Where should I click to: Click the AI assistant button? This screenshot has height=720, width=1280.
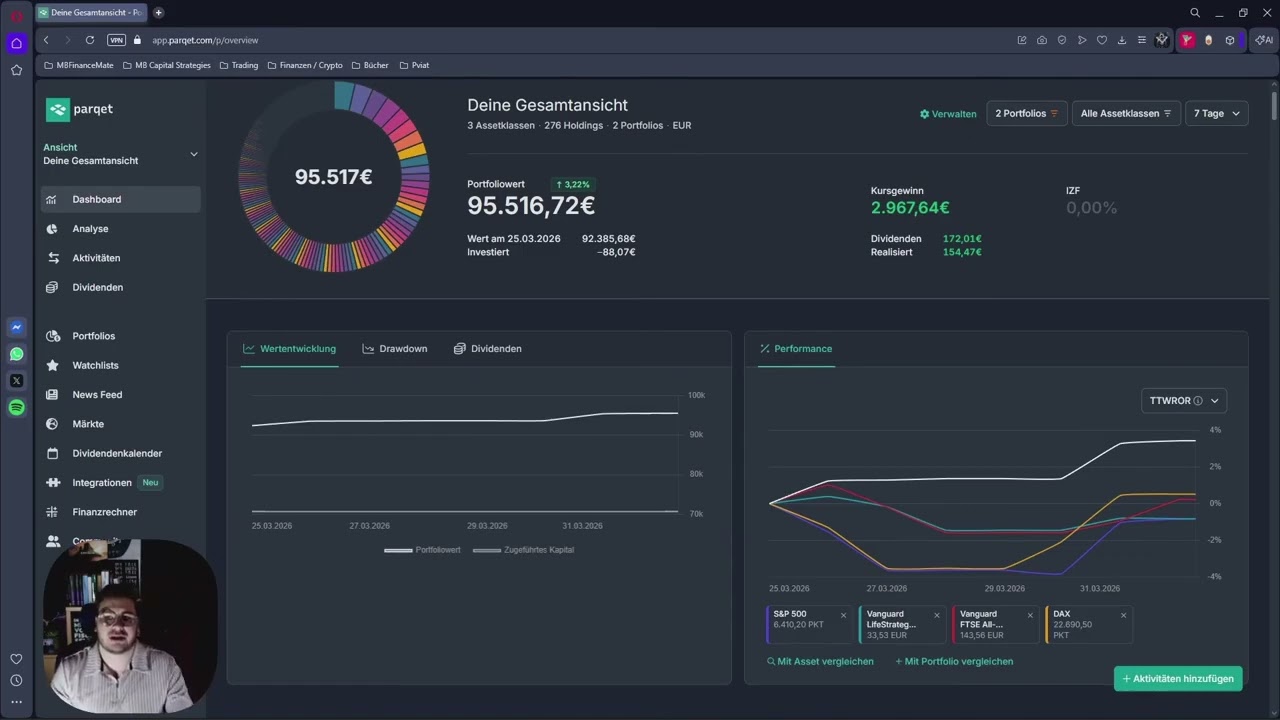tap(1264, 40)
